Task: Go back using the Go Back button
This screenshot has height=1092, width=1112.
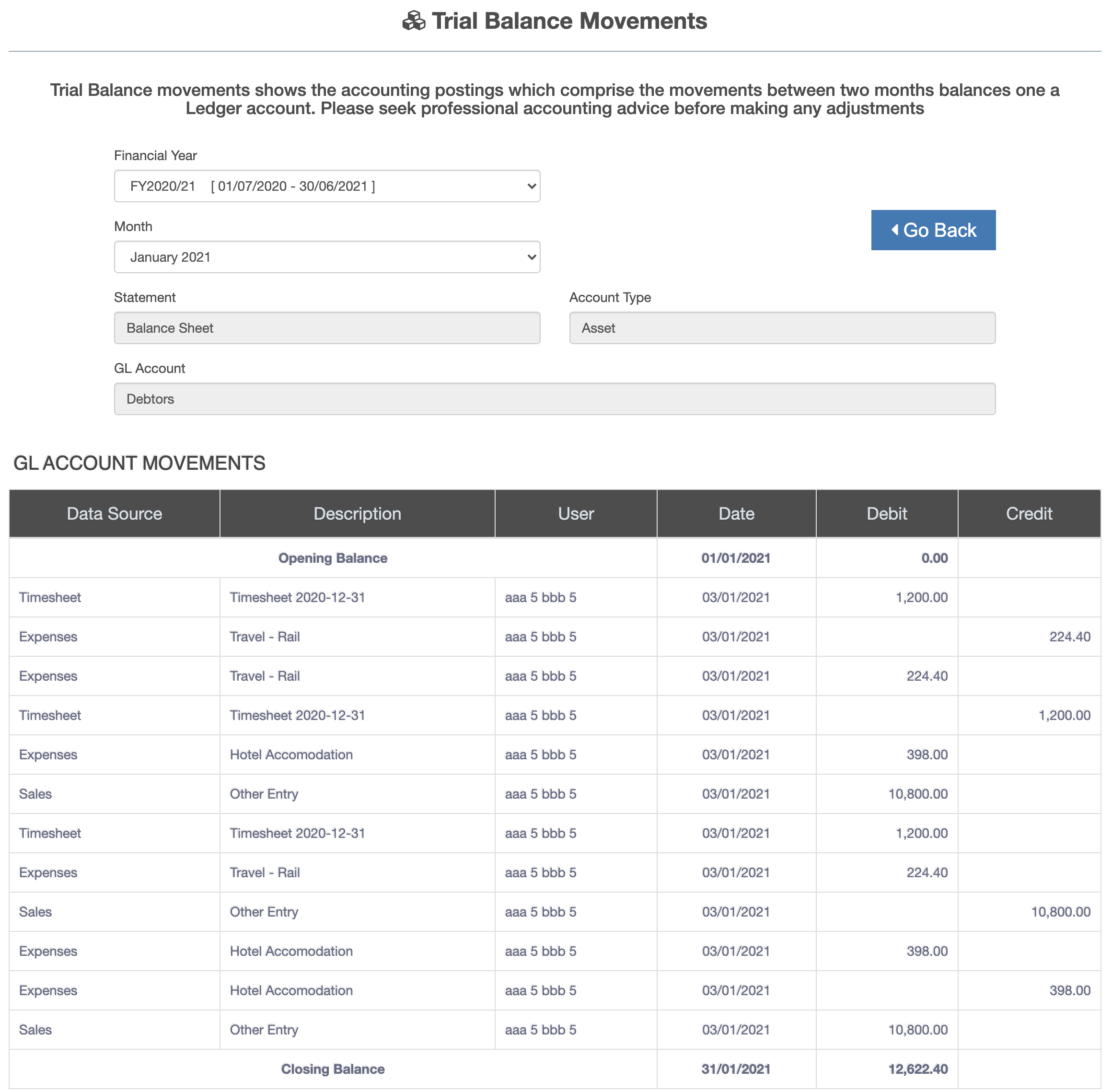Action: click(933, 230)
